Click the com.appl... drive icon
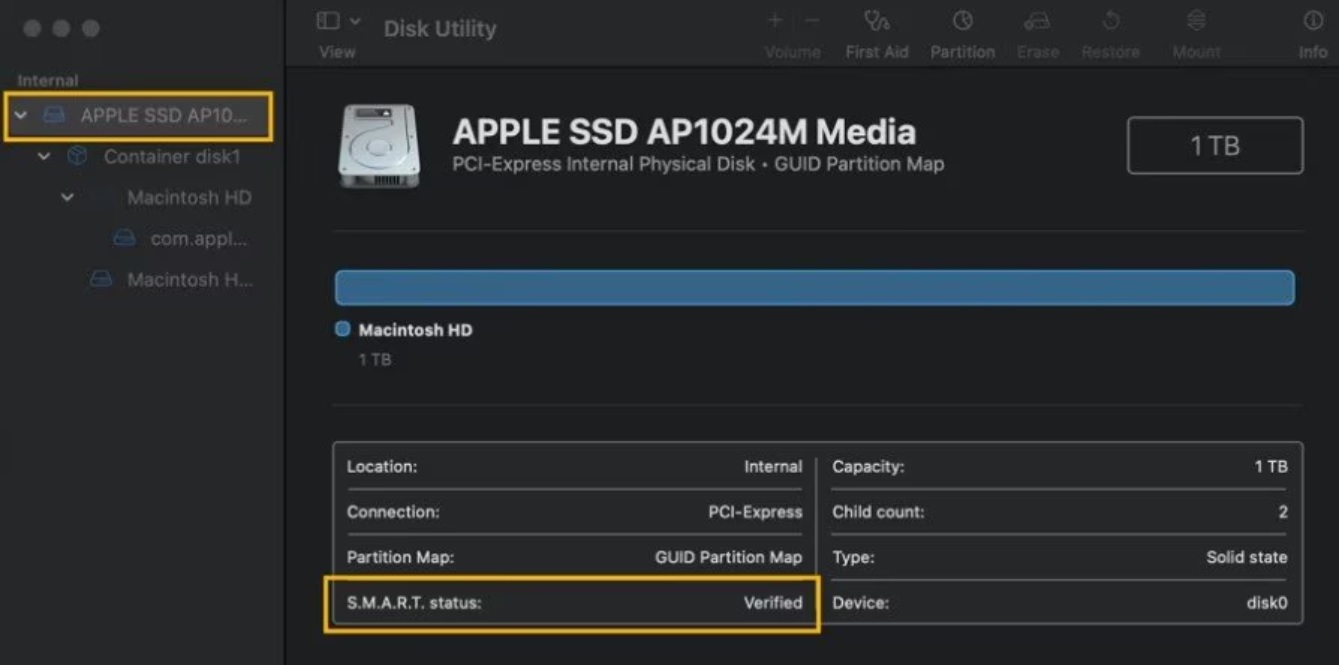 (x=124, y=239)
